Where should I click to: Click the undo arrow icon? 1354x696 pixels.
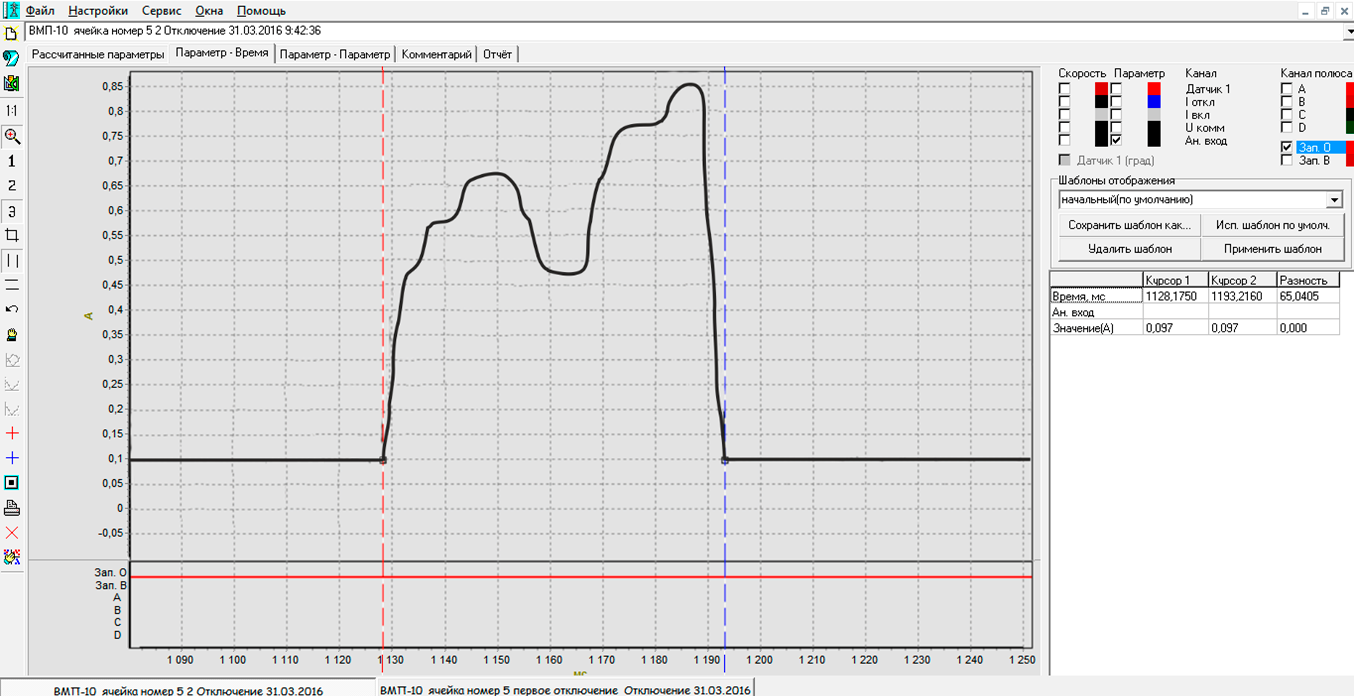point(12,309)
